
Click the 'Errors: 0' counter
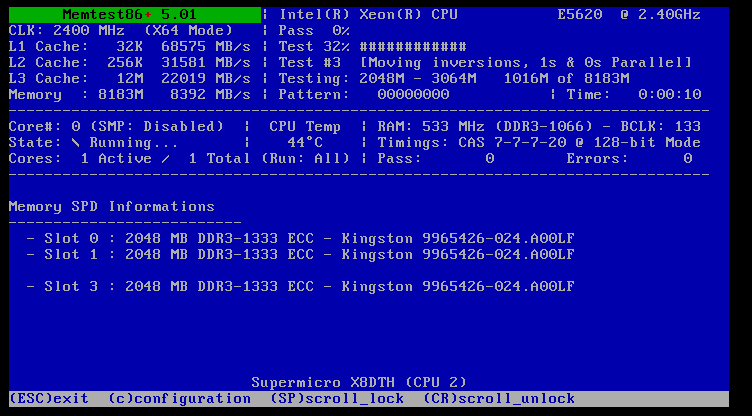[629, 158]
